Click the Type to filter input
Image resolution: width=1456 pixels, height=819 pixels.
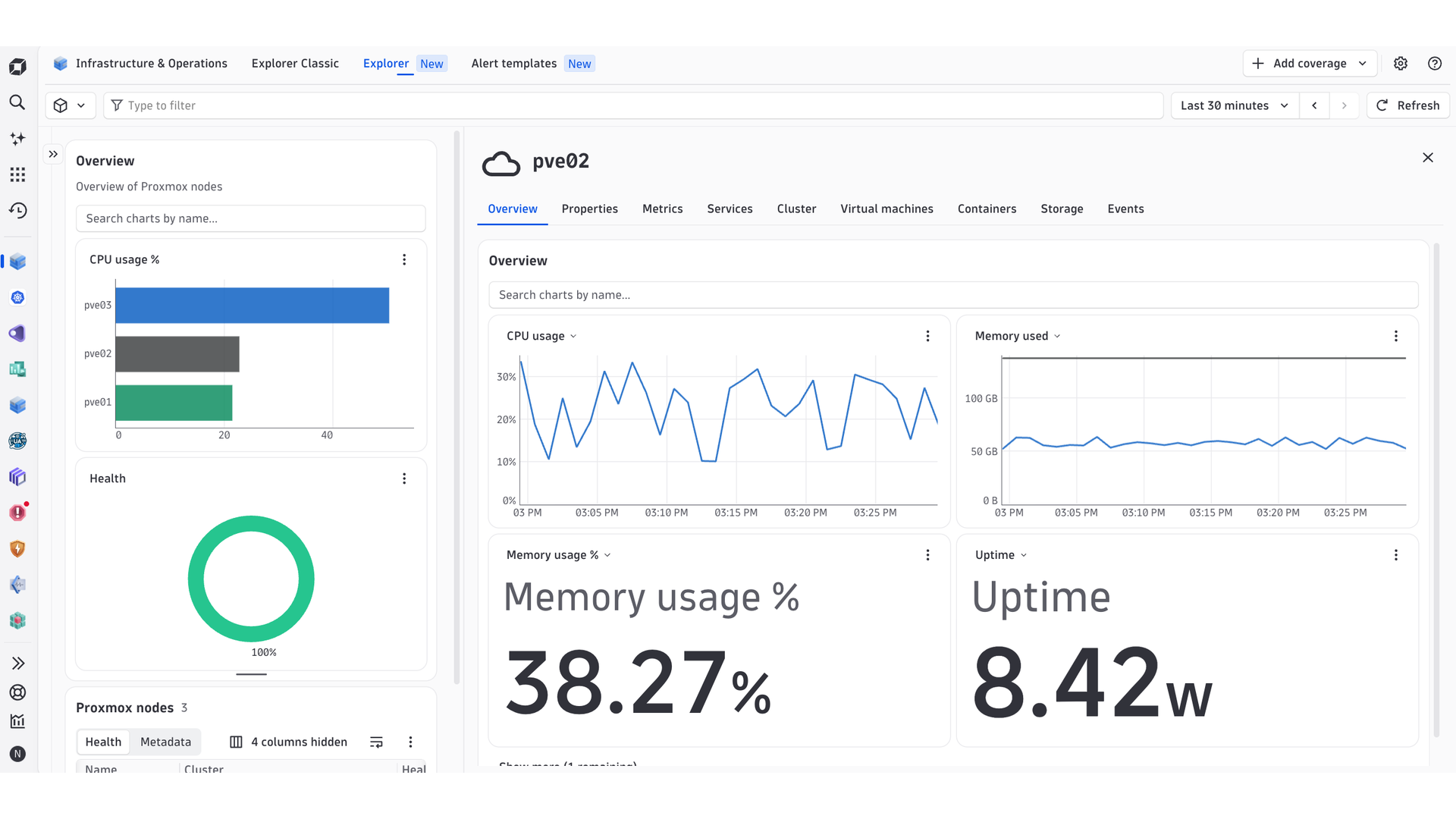pos(633,105)
